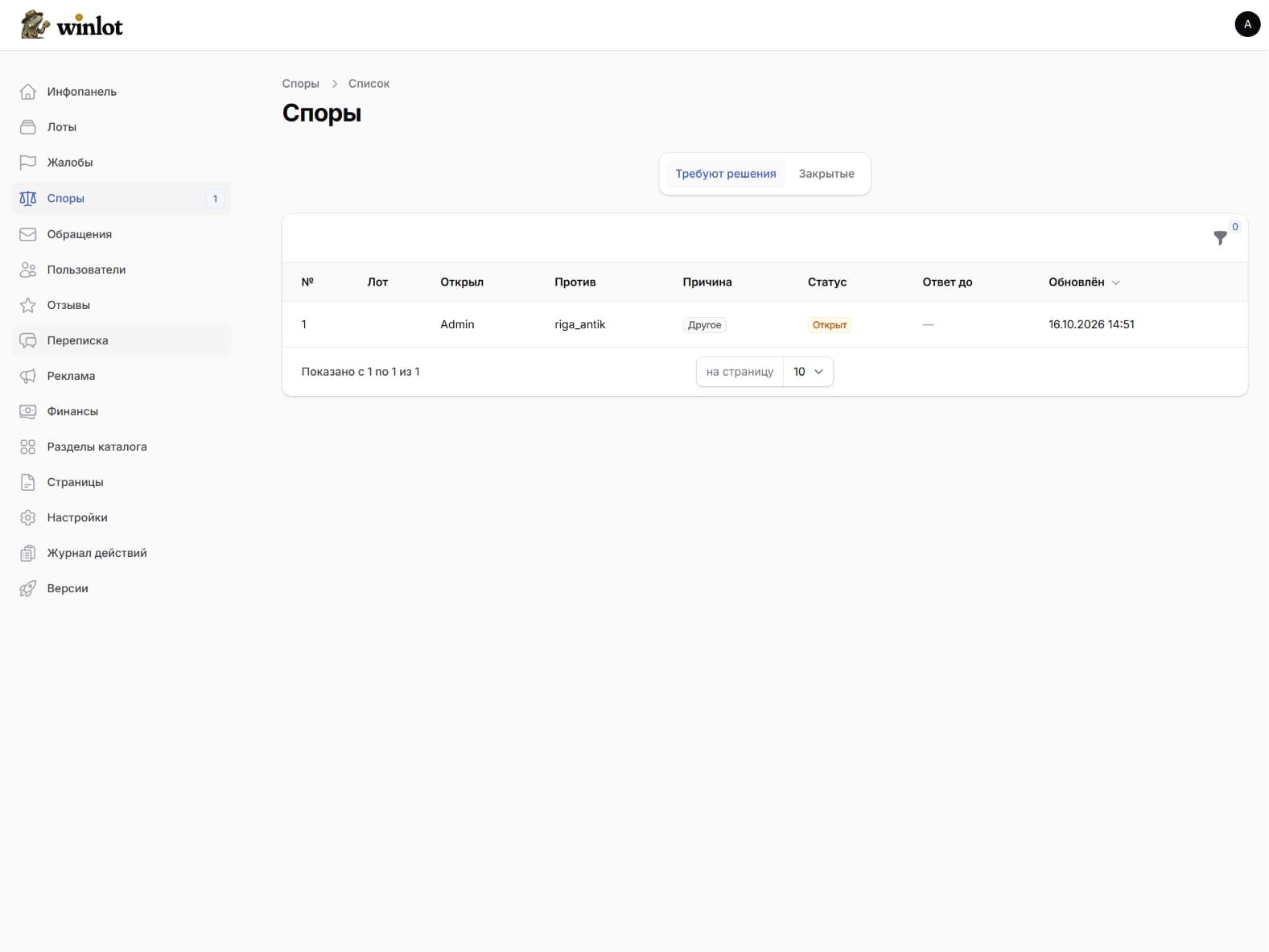Click the Ответ до column header
Viewport: 1269px width, 952px height.
947,282
